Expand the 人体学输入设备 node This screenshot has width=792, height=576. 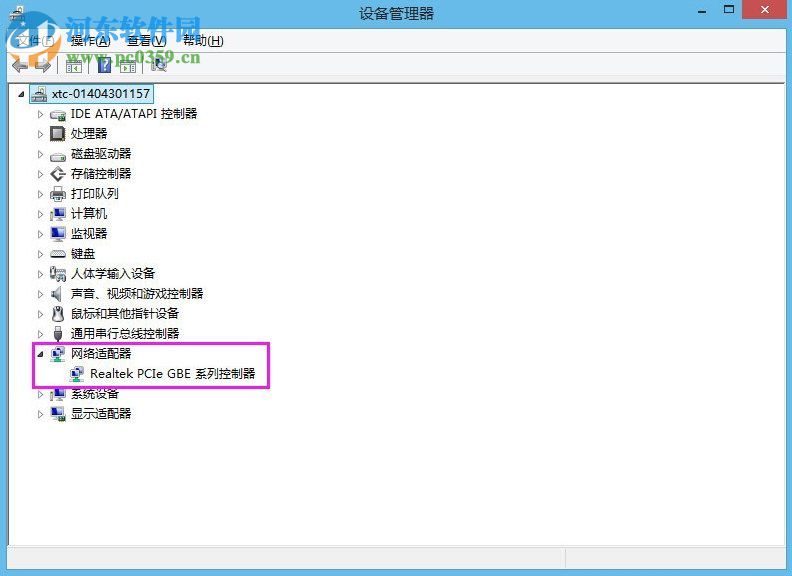pyautogui.click(x=40, y=274)
